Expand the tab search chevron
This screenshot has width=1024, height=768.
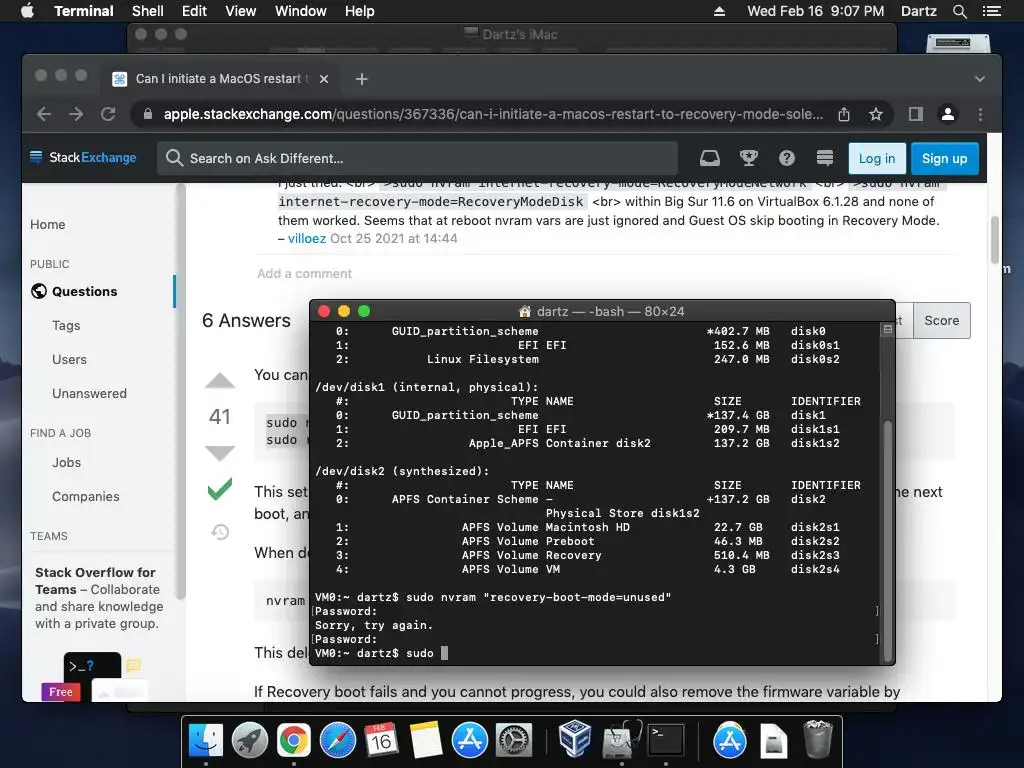(x=980, y=79)
